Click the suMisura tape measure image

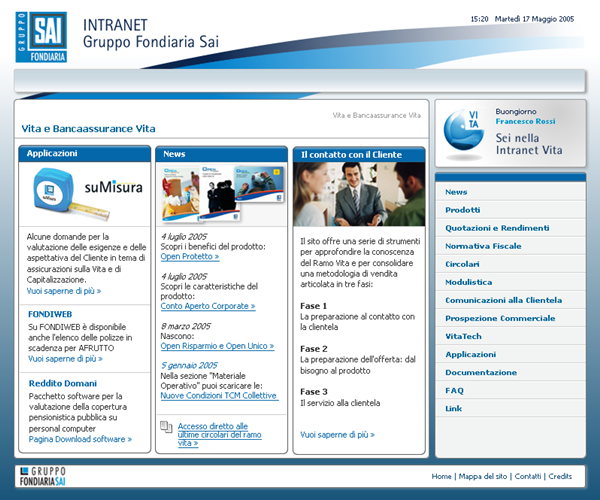(x=71, y=194)
